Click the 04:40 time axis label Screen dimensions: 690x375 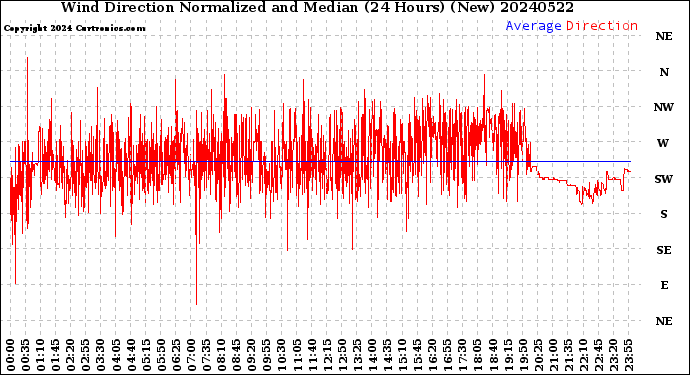click(131, 355)
